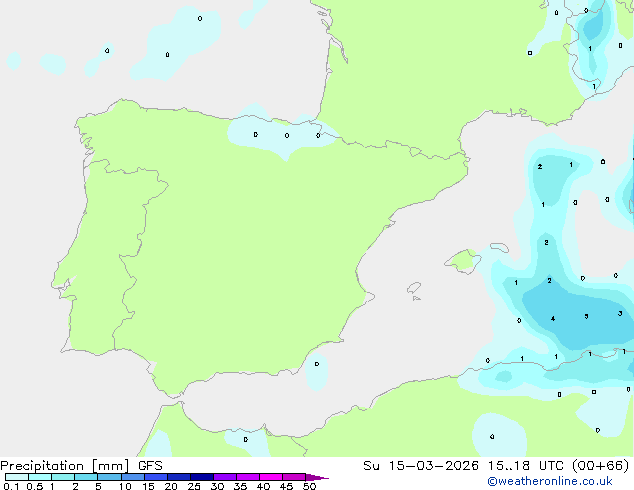The height and width of the screenshot is (490, 634).
Task: Click the 10–15 mm legend color swatch
Action: pyautogui.click(x=133, y=477)
